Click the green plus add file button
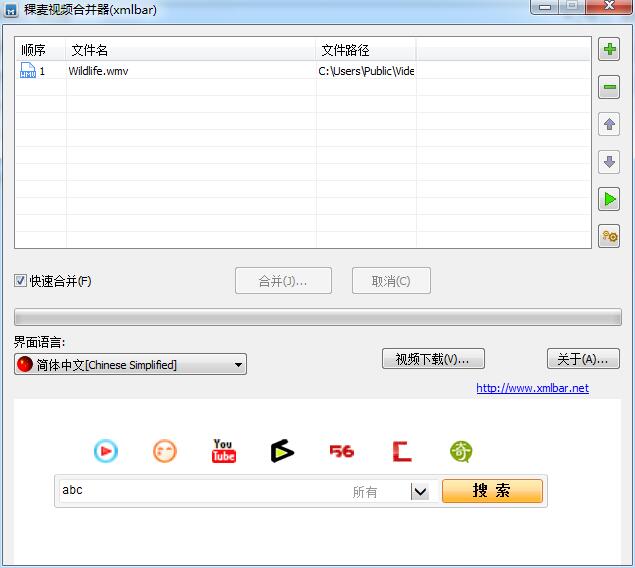 pyautogui.click(x=608, y=49)
